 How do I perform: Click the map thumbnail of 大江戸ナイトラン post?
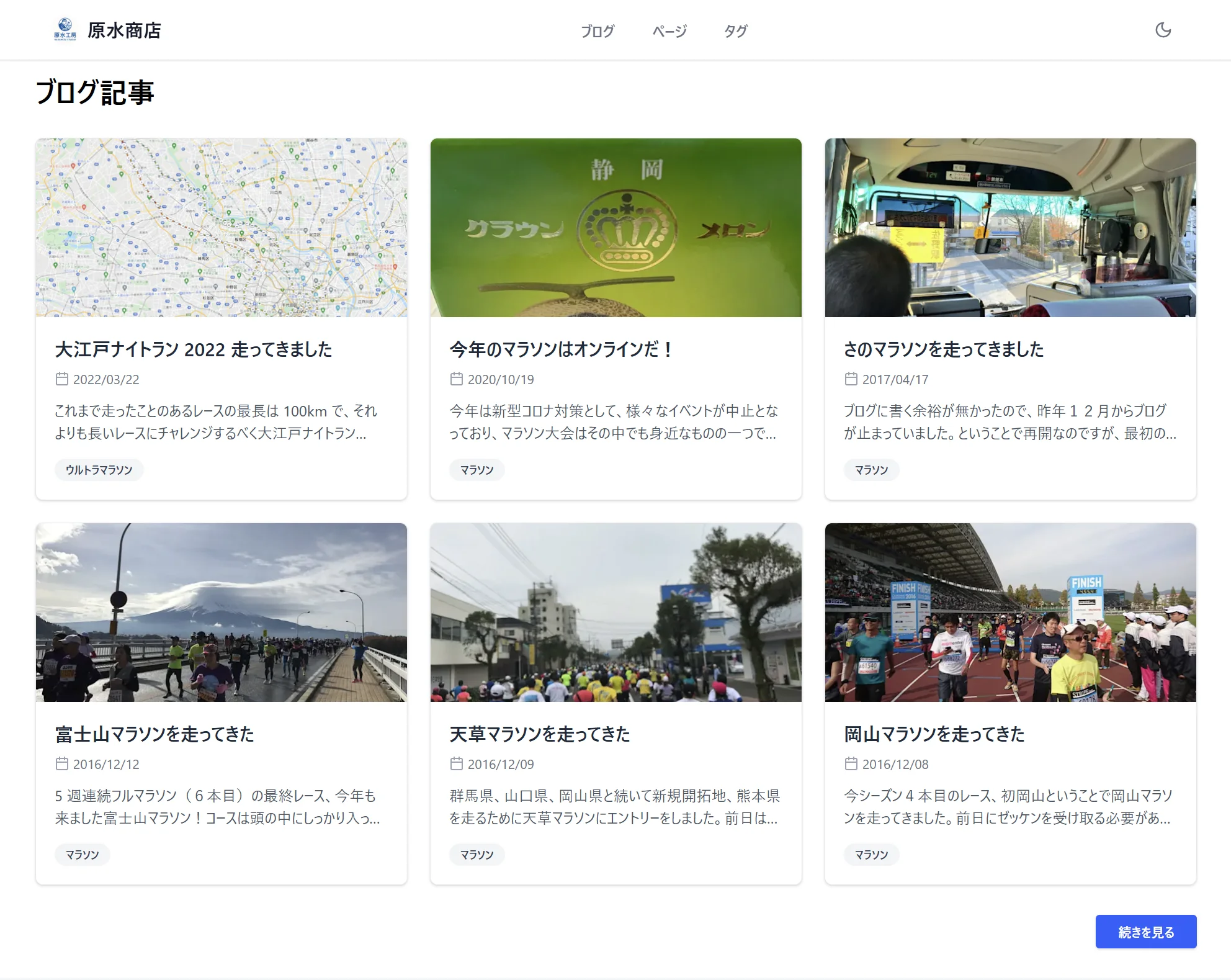coord(222,228)
